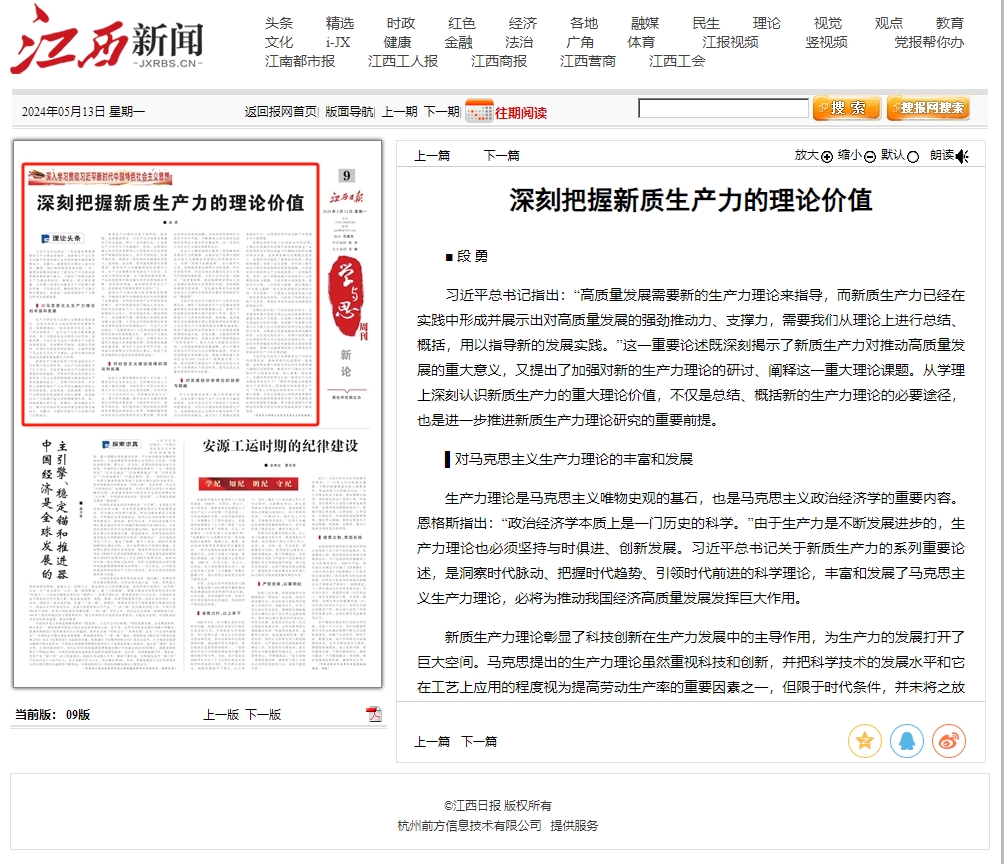The width and height of the screenshot is (1004, 864).
Task: Click the star favorite icon
Action: click(x=864, y=741)
